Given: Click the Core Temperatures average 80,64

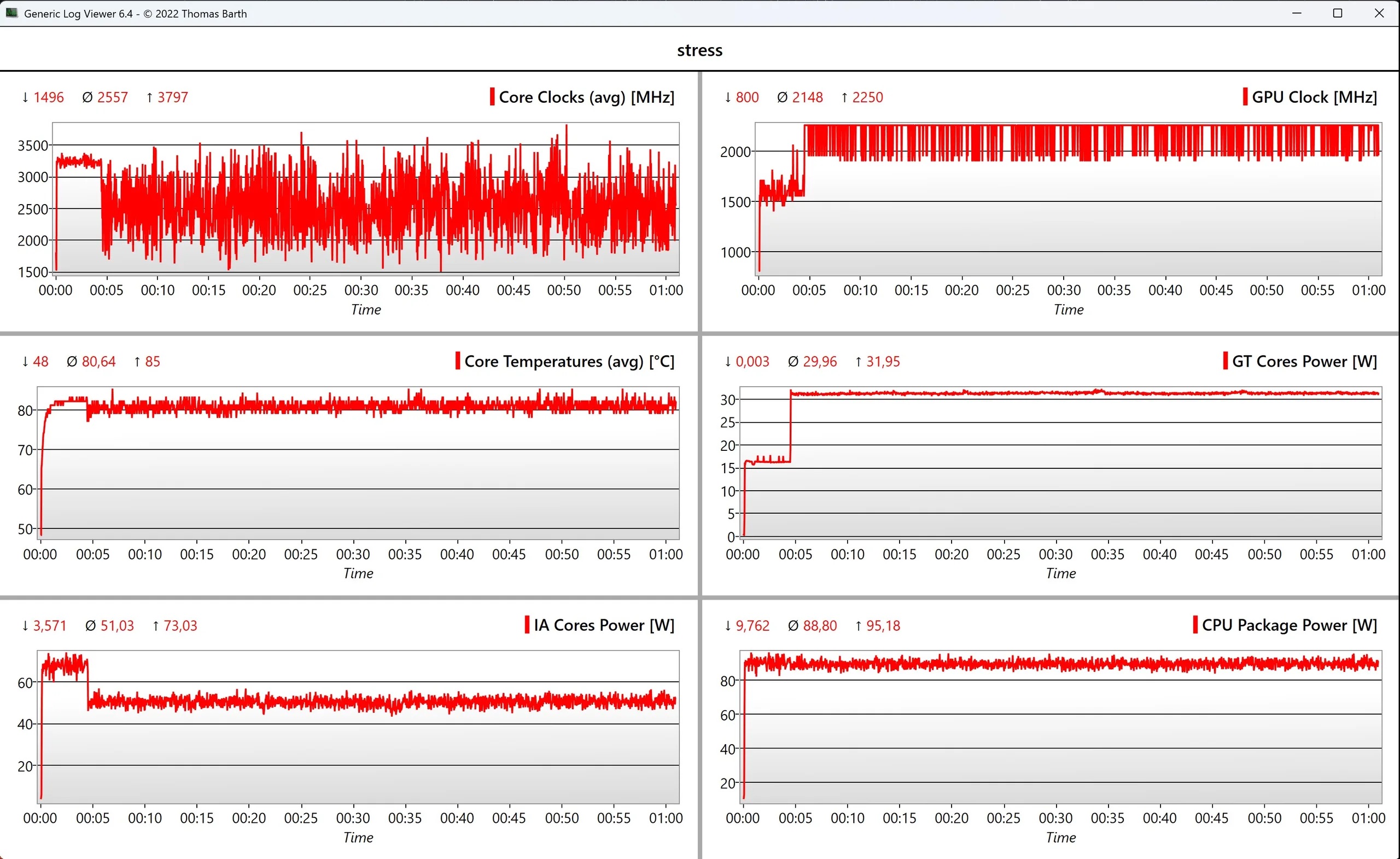Looking at the screenshot, I should click(x=98, y=362).
